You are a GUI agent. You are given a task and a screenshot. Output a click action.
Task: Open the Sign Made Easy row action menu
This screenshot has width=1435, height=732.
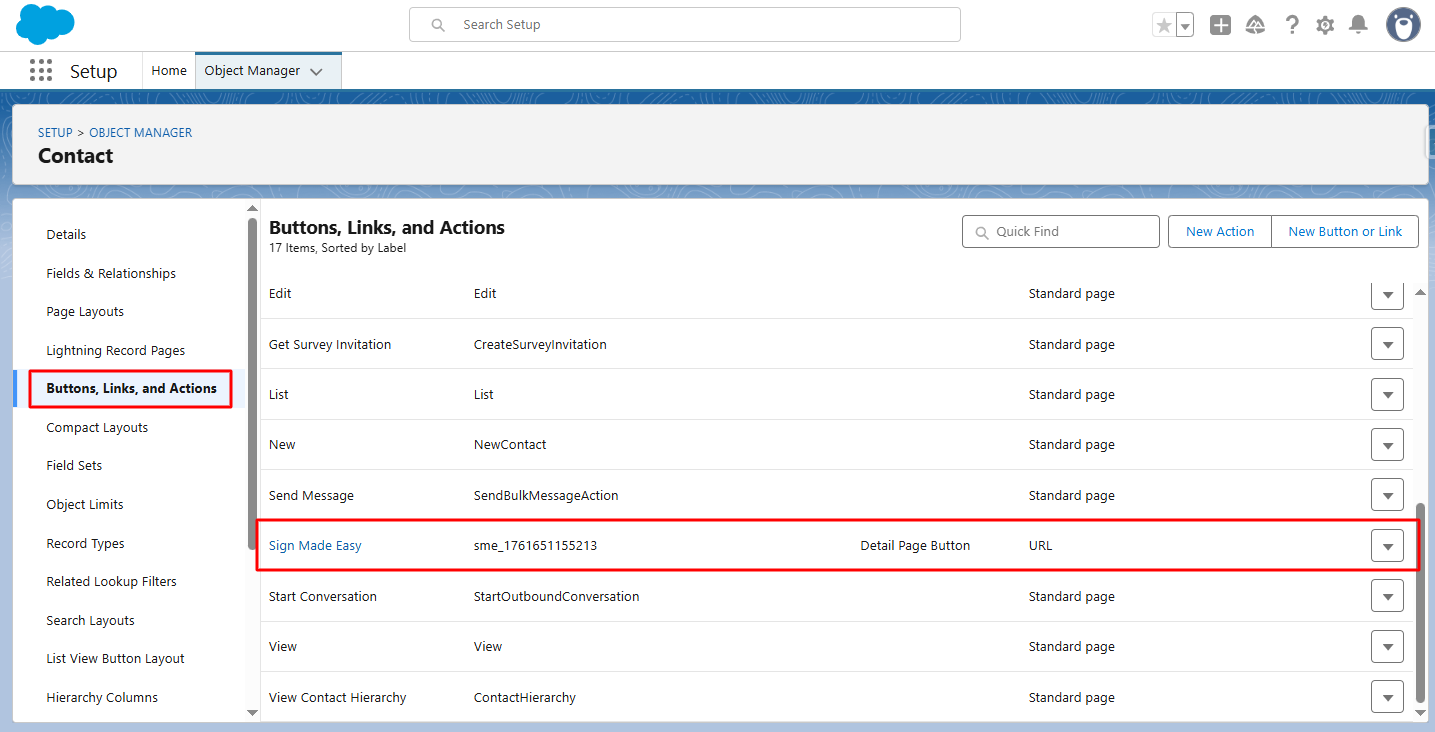1387,546
